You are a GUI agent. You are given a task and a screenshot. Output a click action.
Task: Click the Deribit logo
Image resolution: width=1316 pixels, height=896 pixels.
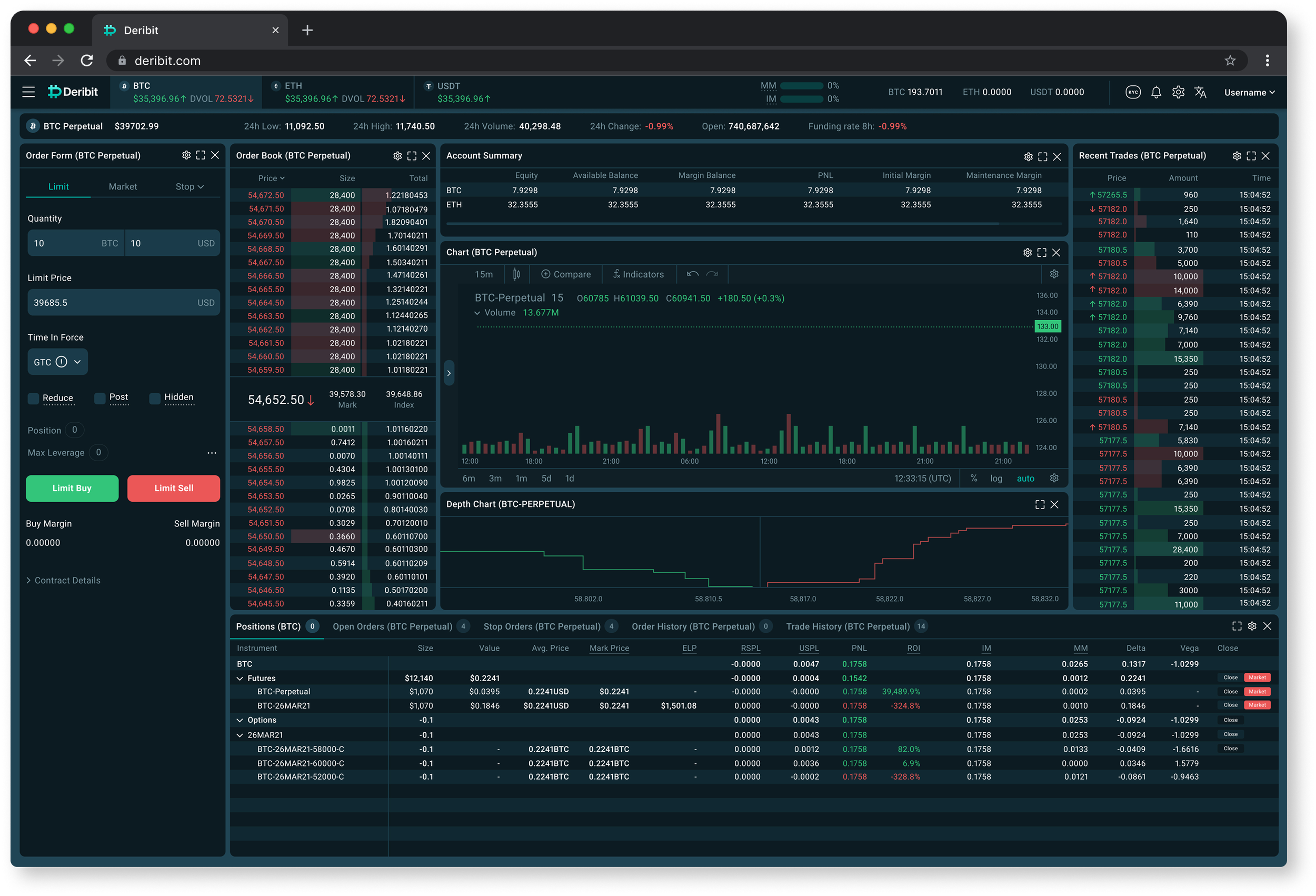coord(73,92)
